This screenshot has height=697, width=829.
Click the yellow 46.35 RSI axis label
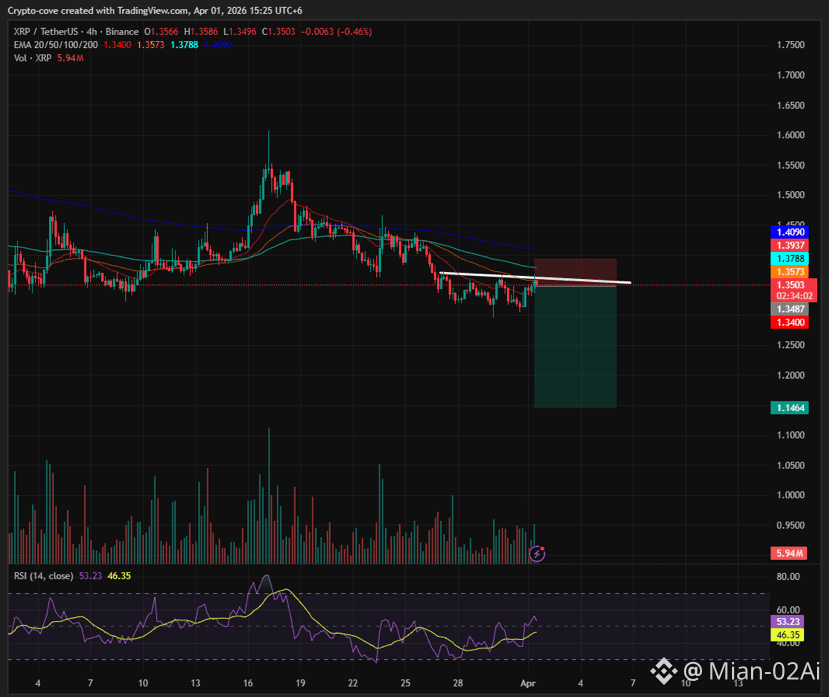pyautogui.click(x=788, y=635)
